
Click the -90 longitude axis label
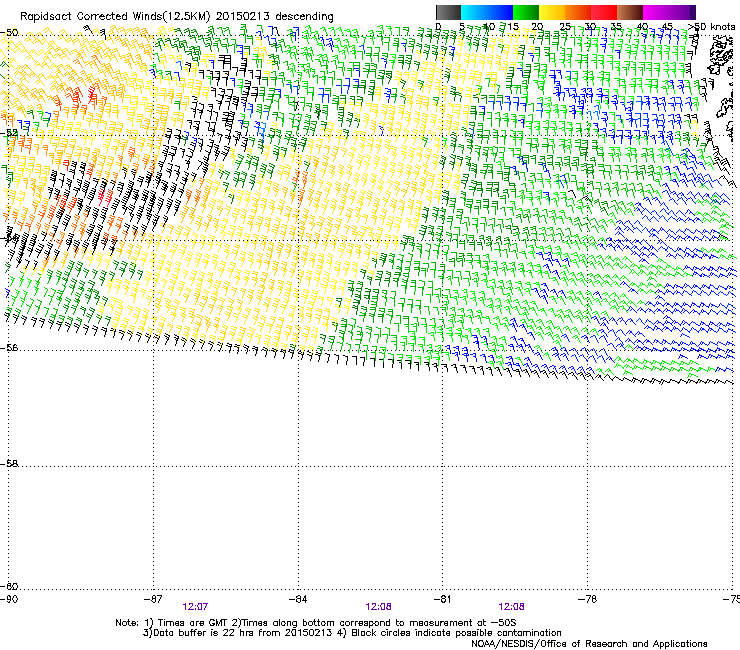tap(9, 599)
